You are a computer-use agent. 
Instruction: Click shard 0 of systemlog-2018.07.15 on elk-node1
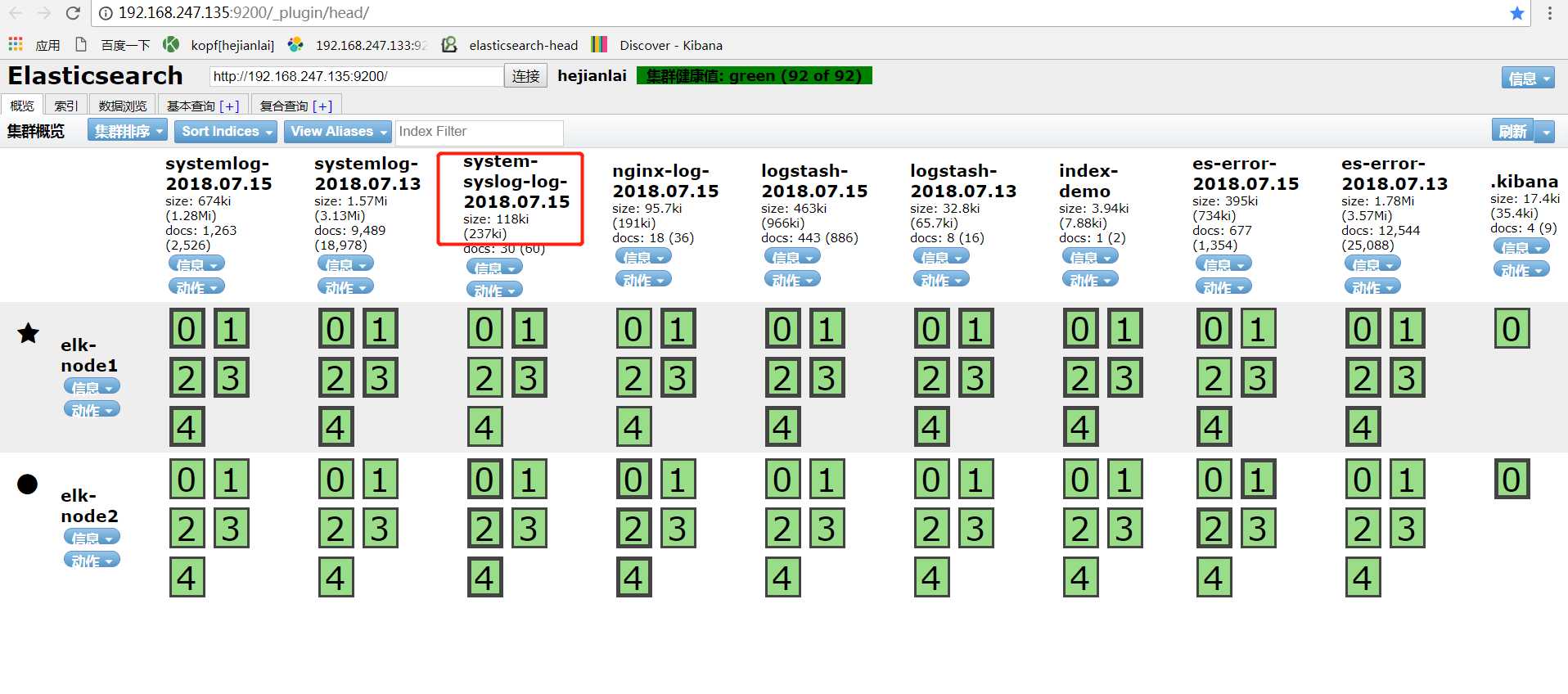point(187,329)
